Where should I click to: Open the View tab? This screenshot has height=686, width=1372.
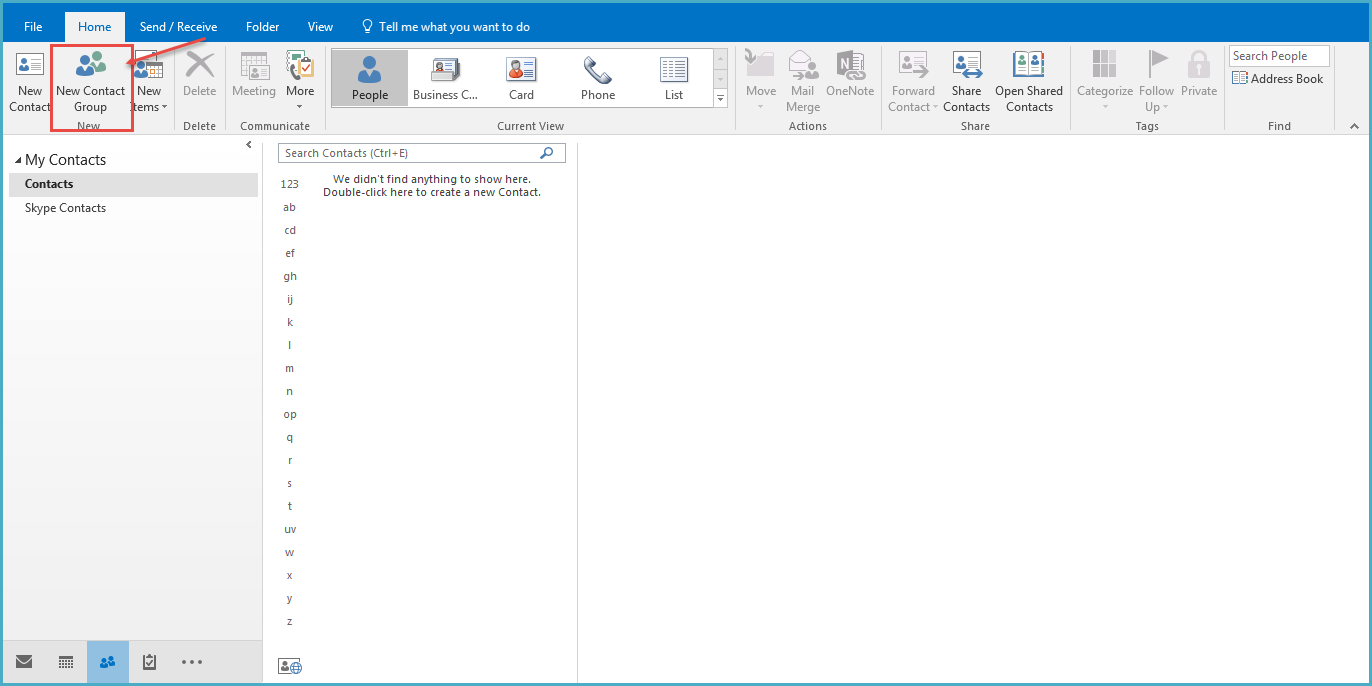point(320,27)
